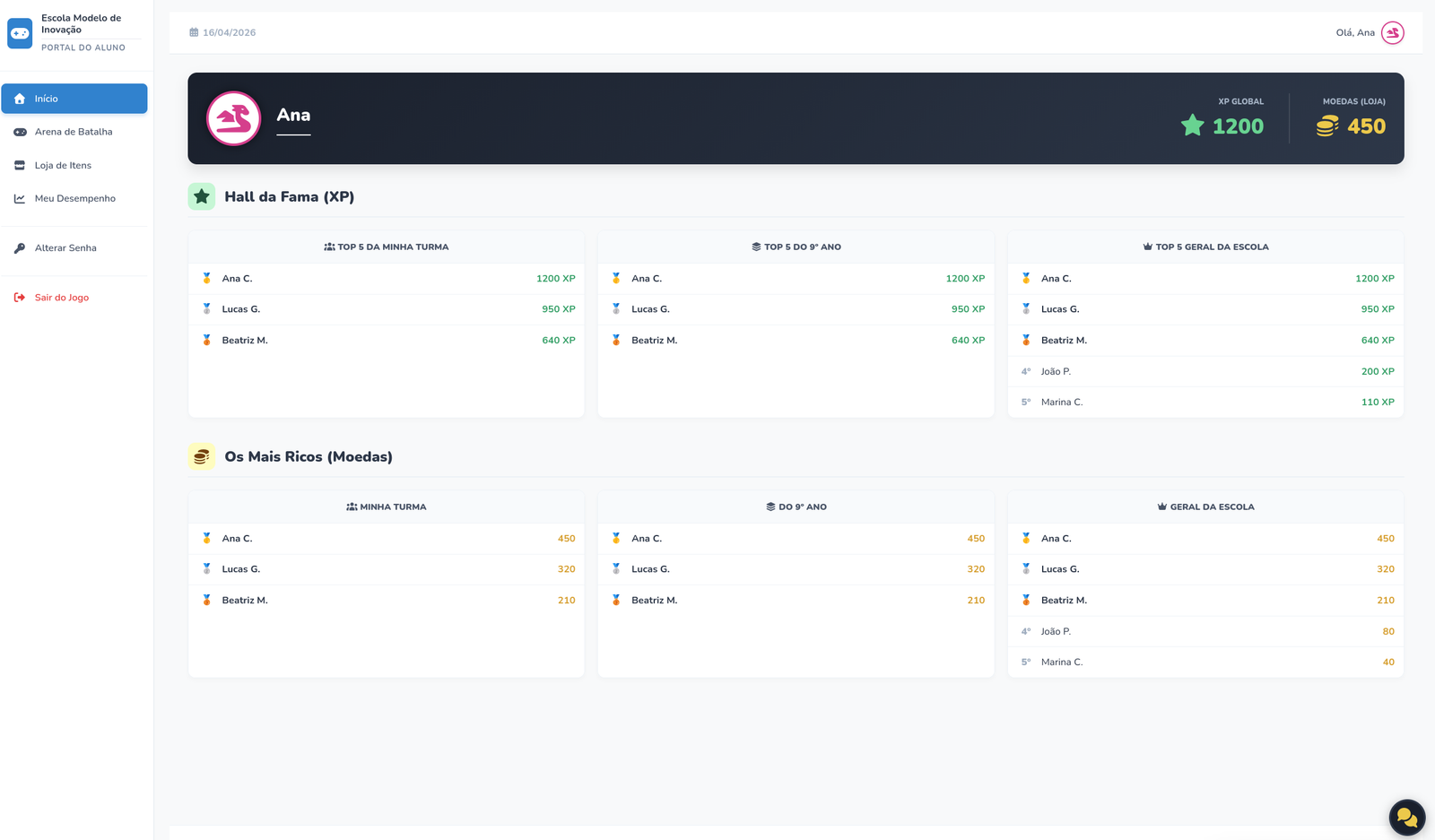
Task: Click the Hall da Fama star badge
Action: click(x=202, y=196)
